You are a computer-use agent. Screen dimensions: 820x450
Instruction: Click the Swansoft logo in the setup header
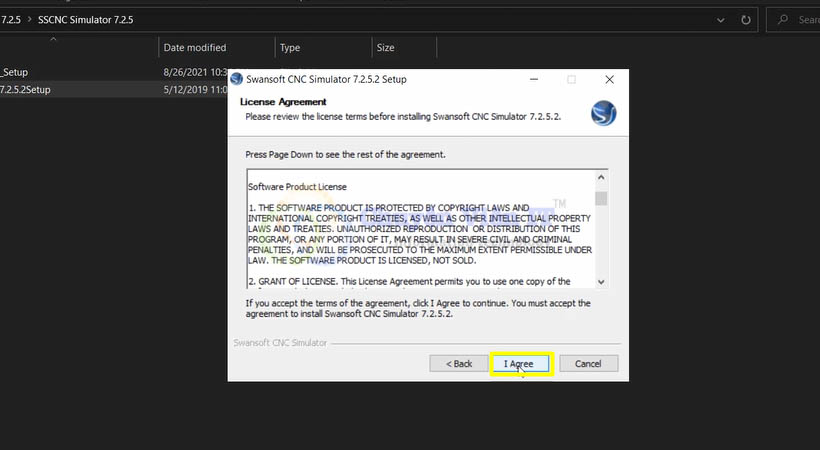(603, 113)
